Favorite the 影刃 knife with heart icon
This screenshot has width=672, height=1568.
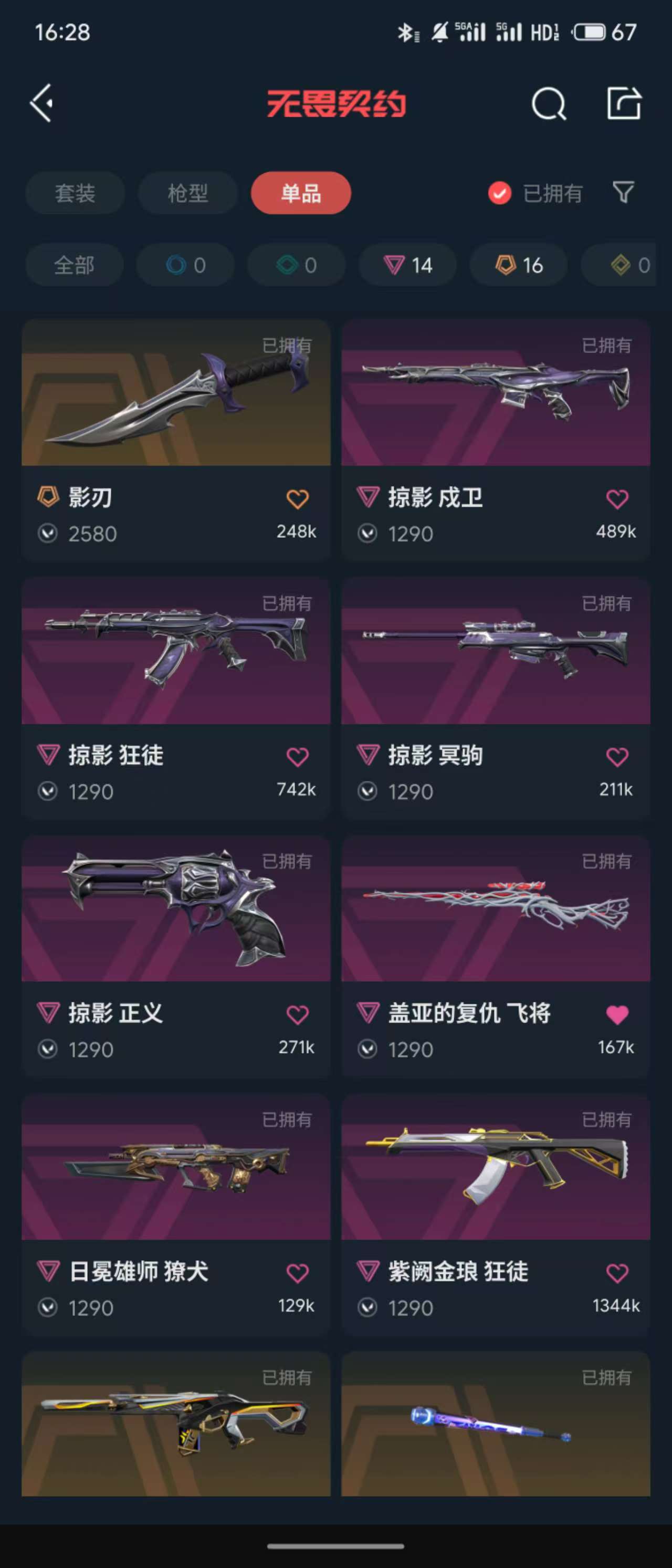point(297,499)
